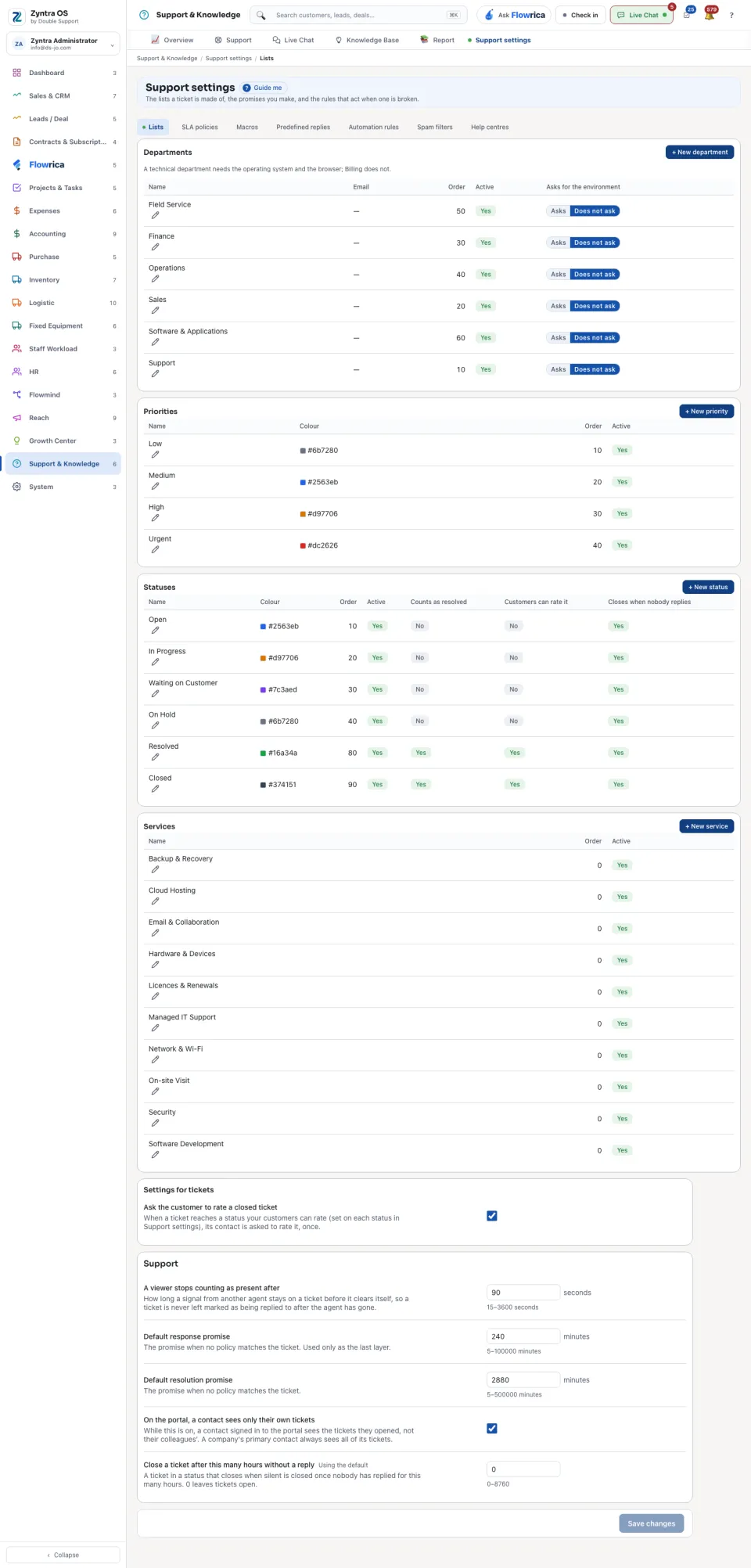Image resolution: width=751 pixels, height=1568 pixels.
Task: Open the Automation rules tab
Action: pyautogui.click(x=373, y=127)
